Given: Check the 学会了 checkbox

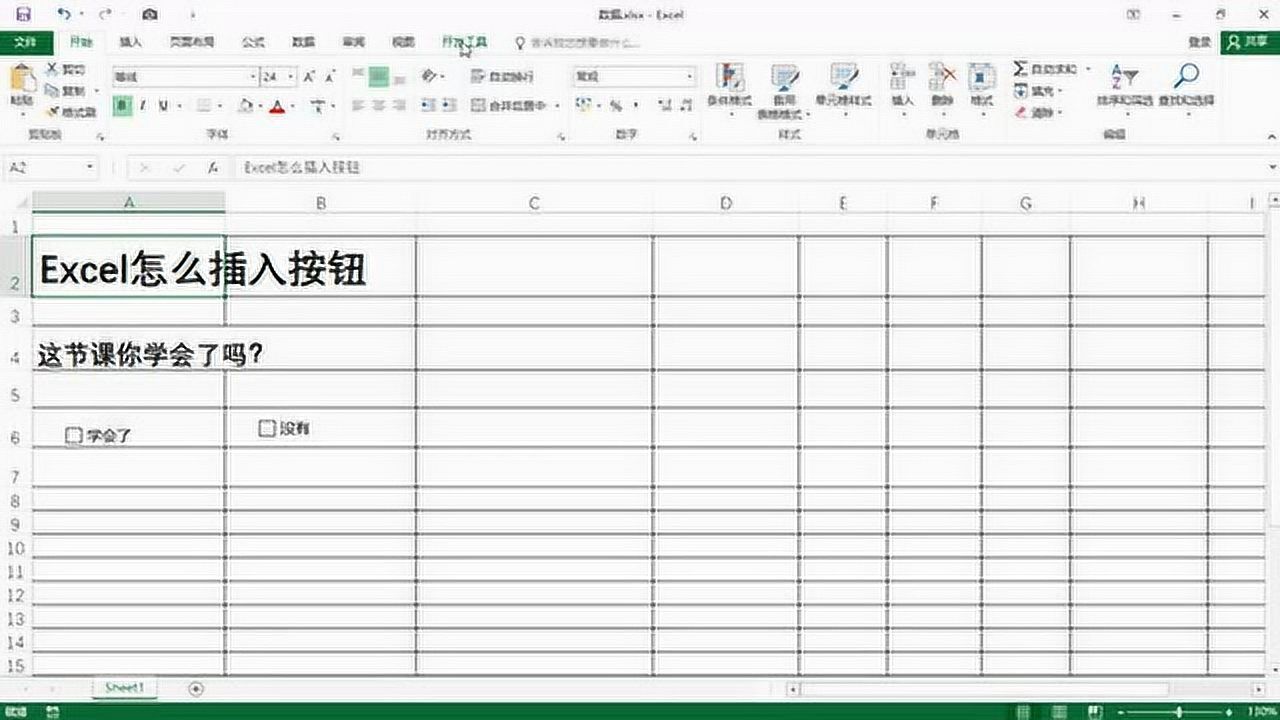Looking at the screenshot, I should [73, 435].
